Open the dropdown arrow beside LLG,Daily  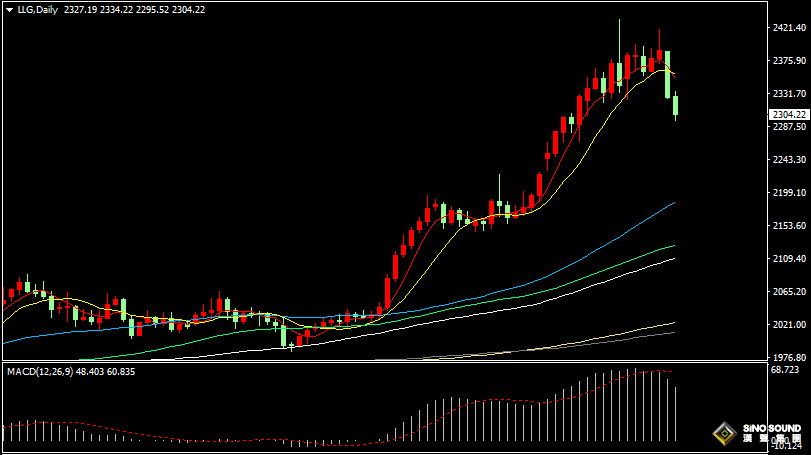8,9
